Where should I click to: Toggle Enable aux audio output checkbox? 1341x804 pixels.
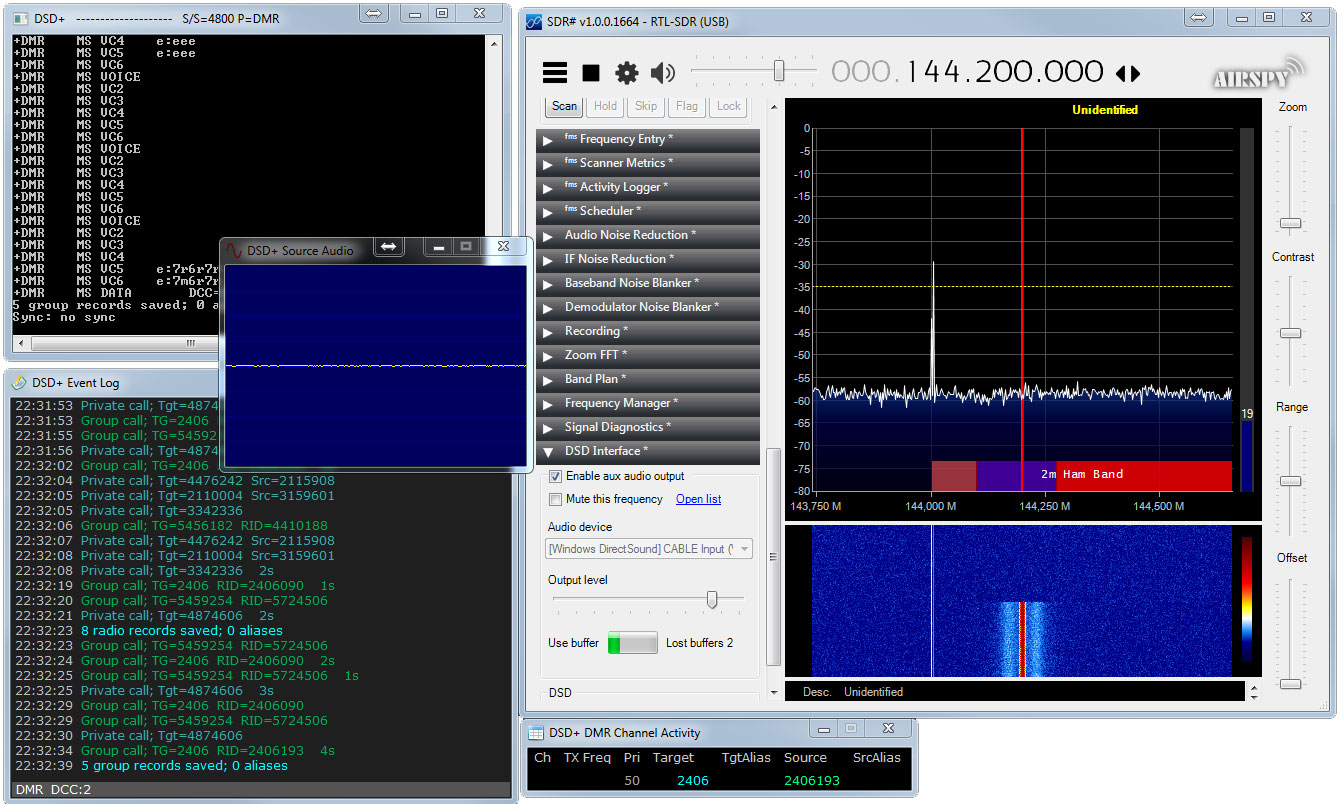[555, 476]
